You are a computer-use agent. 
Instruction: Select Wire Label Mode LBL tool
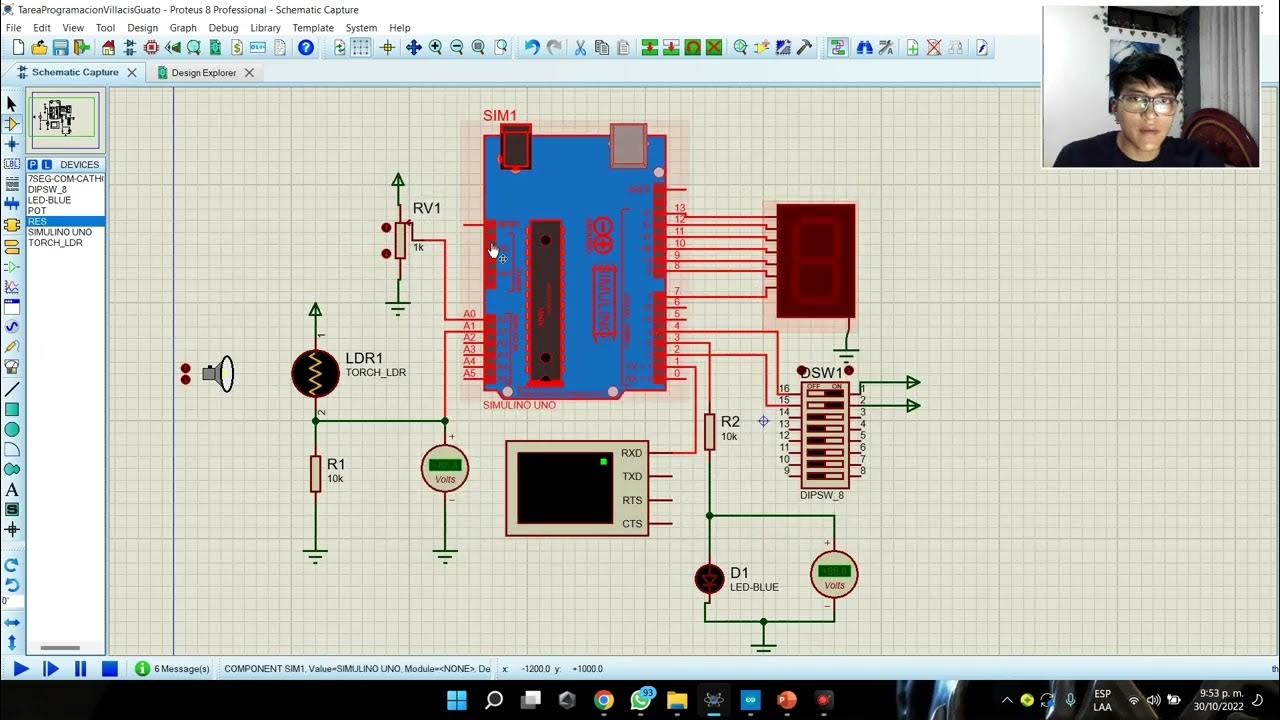[x=12, y=164]
